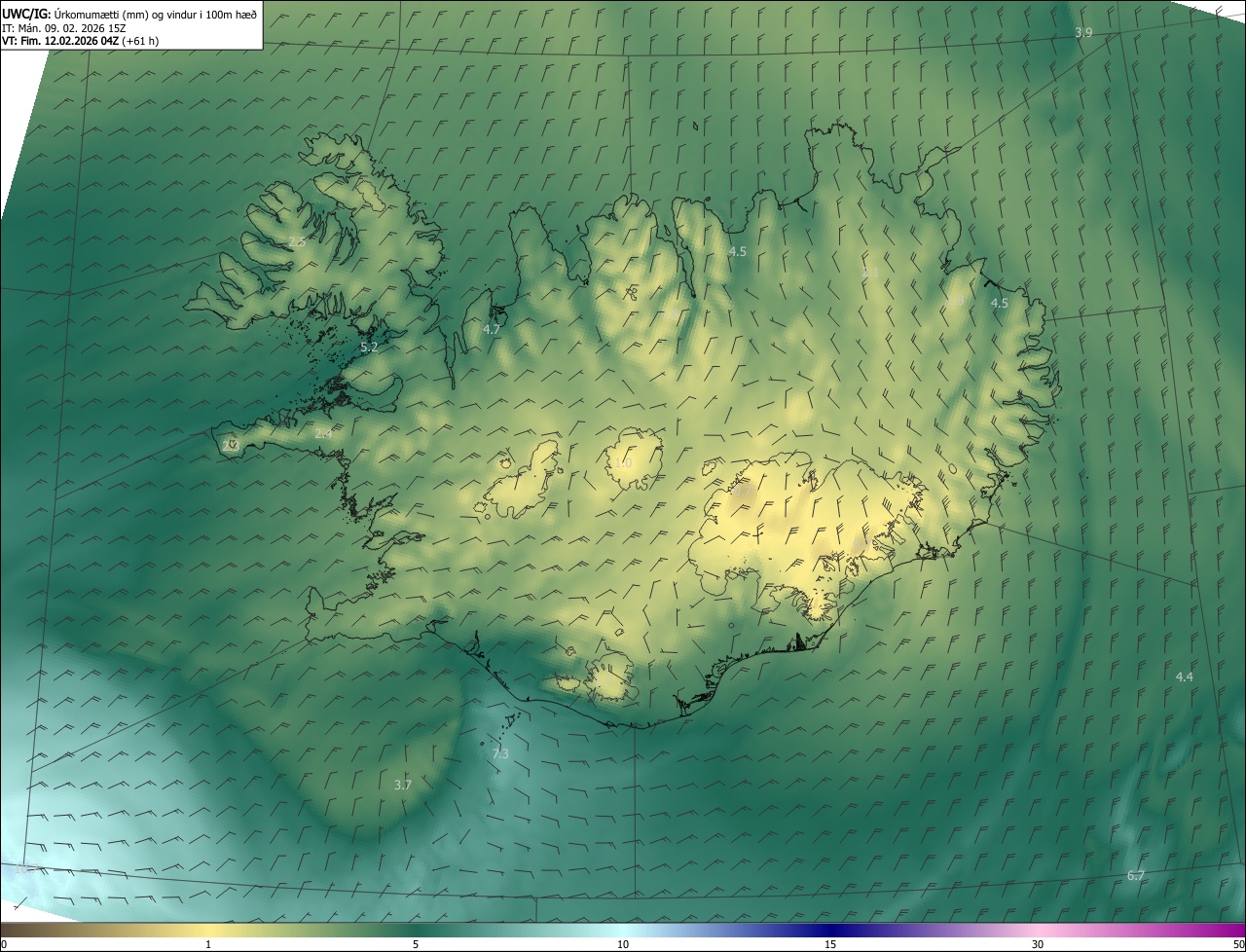Click the 1.0 value on the glacier
Screen dimensions: 1246x952
coord(623,463)
